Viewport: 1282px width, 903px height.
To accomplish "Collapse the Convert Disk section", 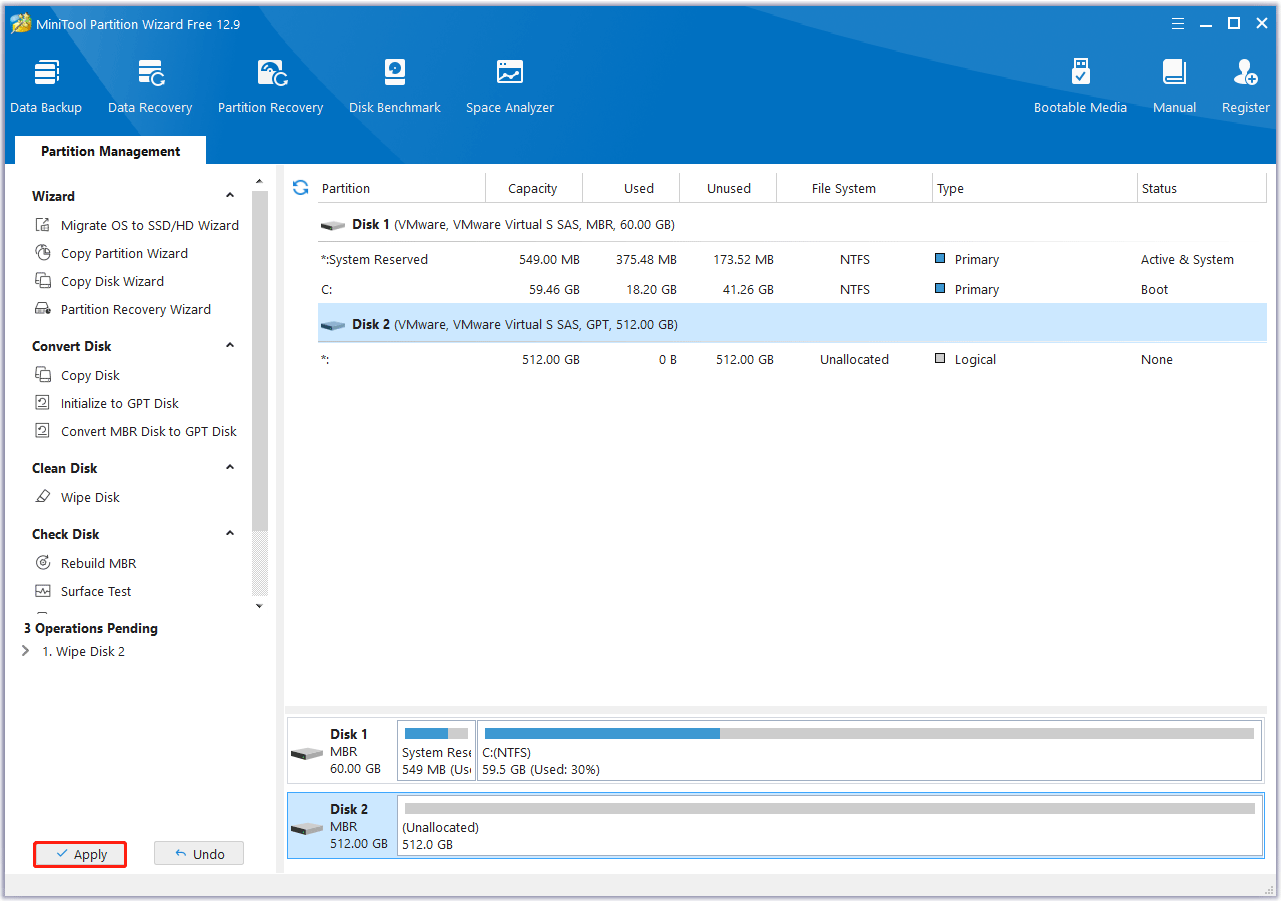I will click(x=229, y=346).
